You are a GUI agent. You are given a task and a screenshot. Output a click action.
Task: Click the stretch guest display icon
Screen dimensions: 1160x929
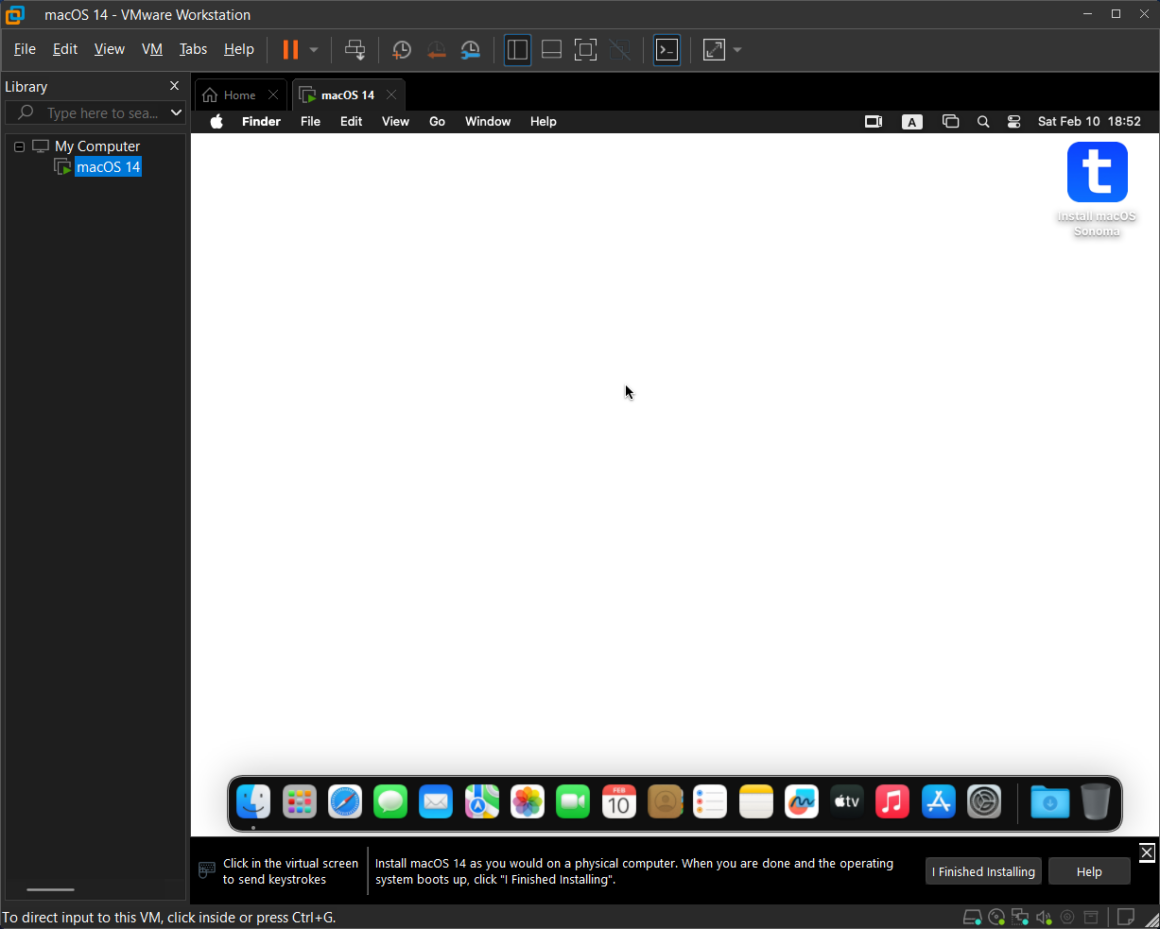pyautogui.click(x=714, y=50)
